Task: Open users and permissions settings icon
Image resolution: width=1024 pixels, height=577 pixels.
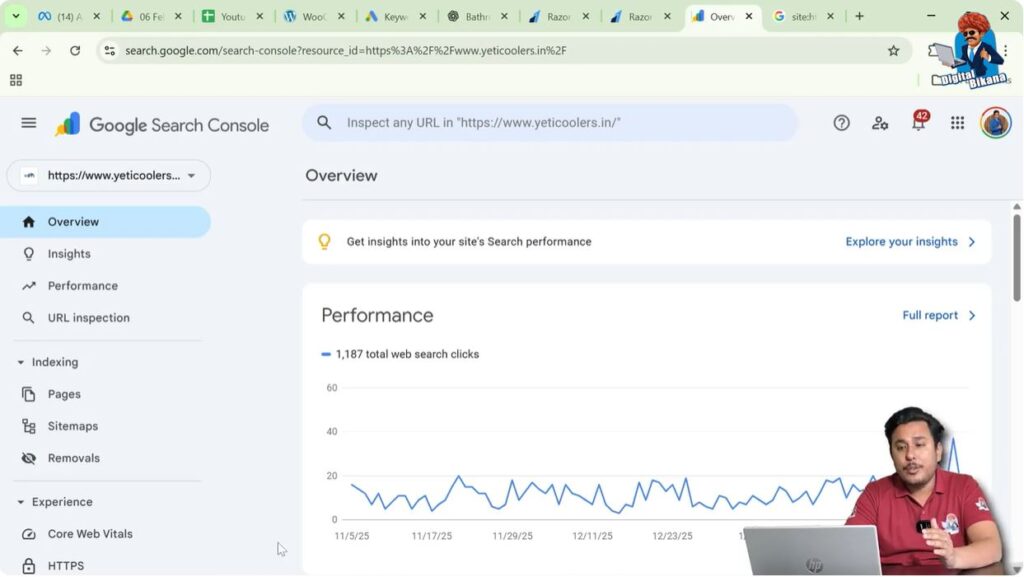Action: coord(880,123)
